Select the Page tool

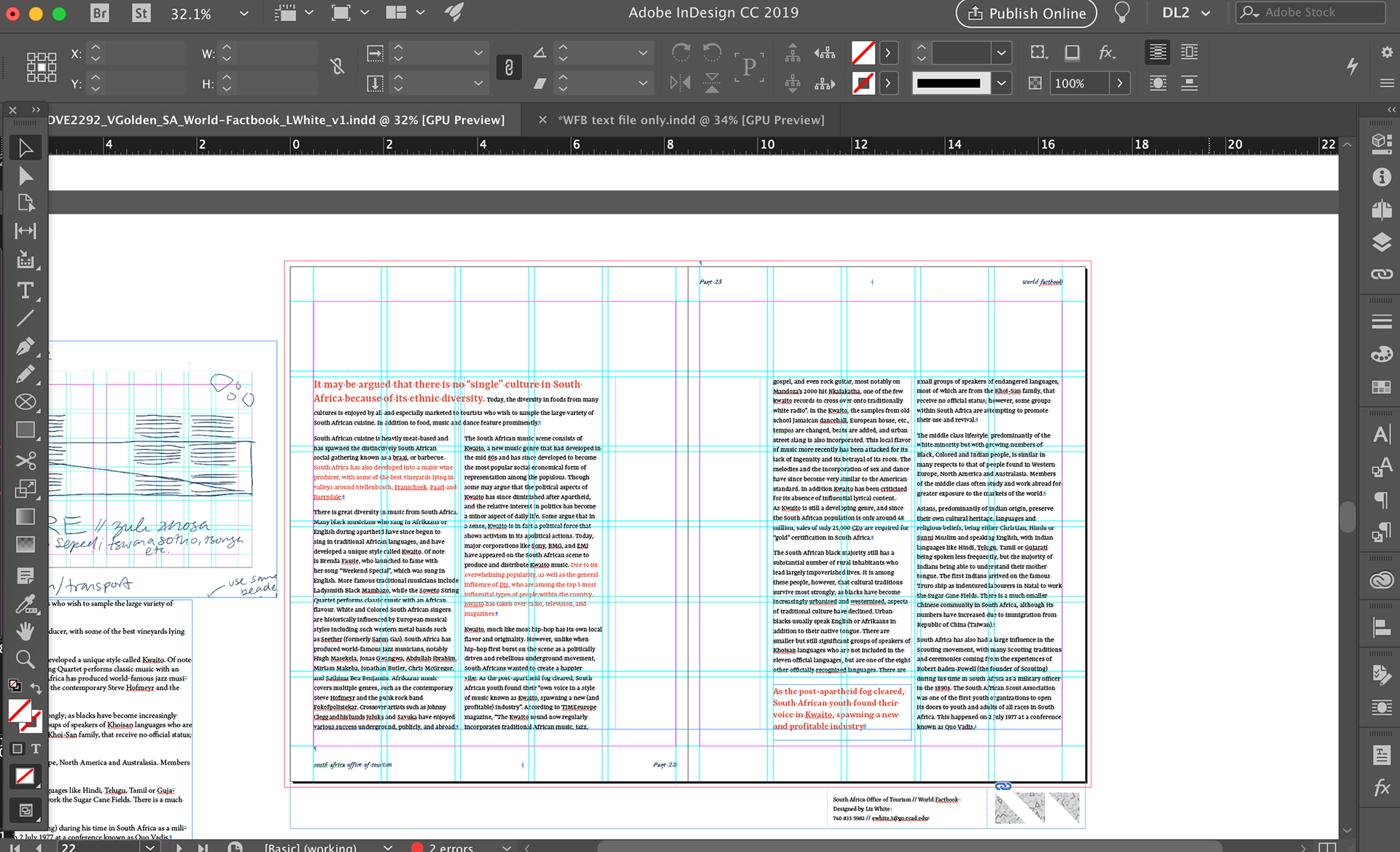(25, 203)
